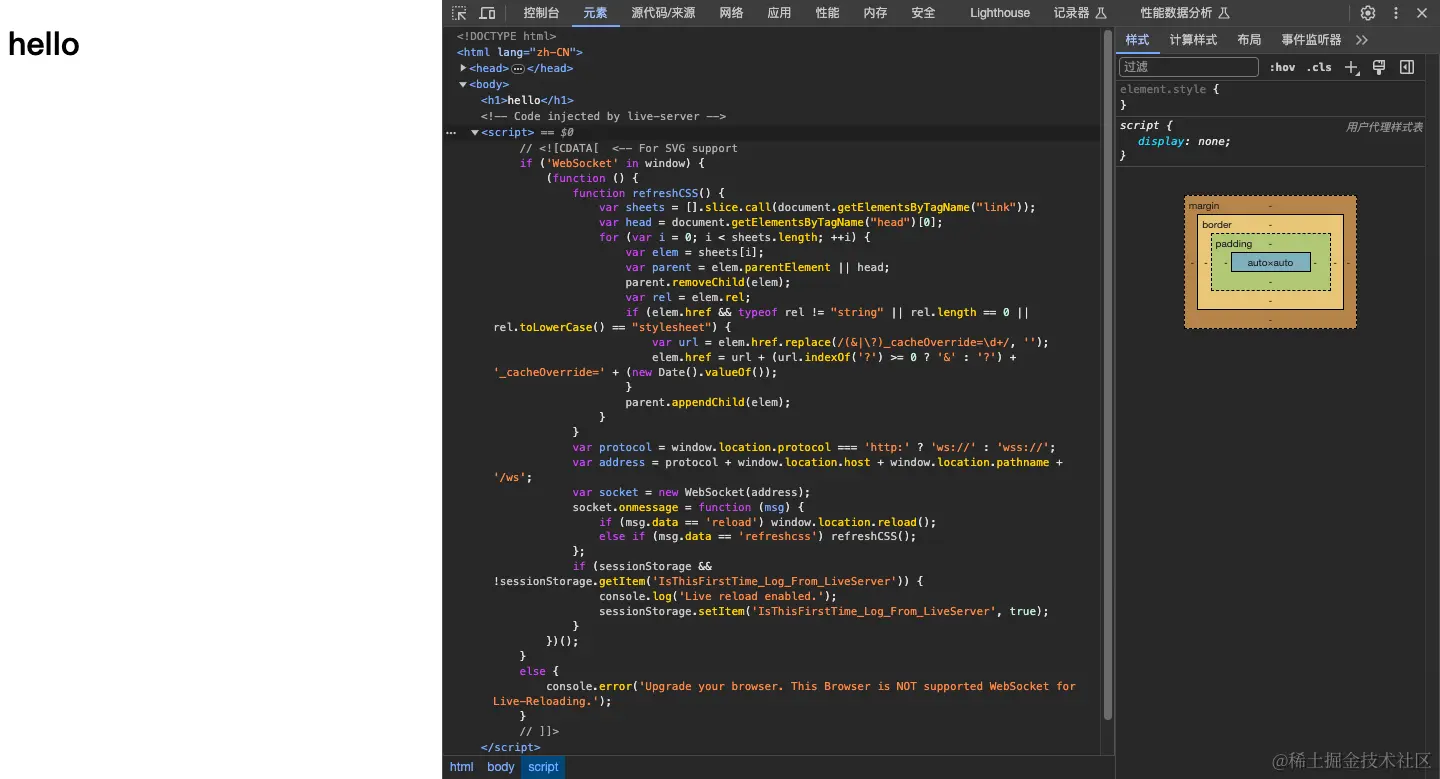Switch to the 应用 tab
1440x779 pixels.
779,13
